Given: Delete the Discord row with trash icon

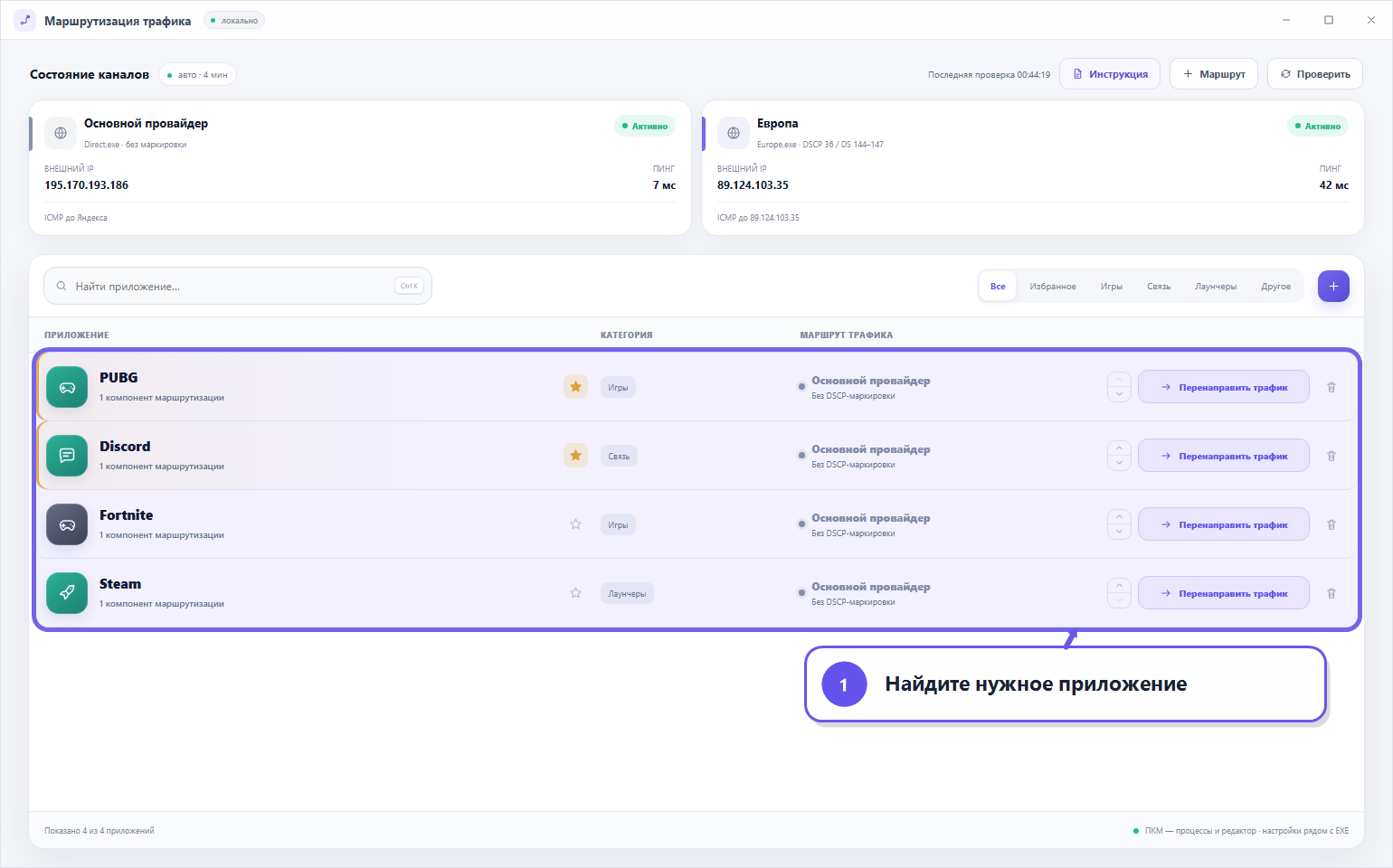Looking at the screenshot, I should (x=1331, y=456).
